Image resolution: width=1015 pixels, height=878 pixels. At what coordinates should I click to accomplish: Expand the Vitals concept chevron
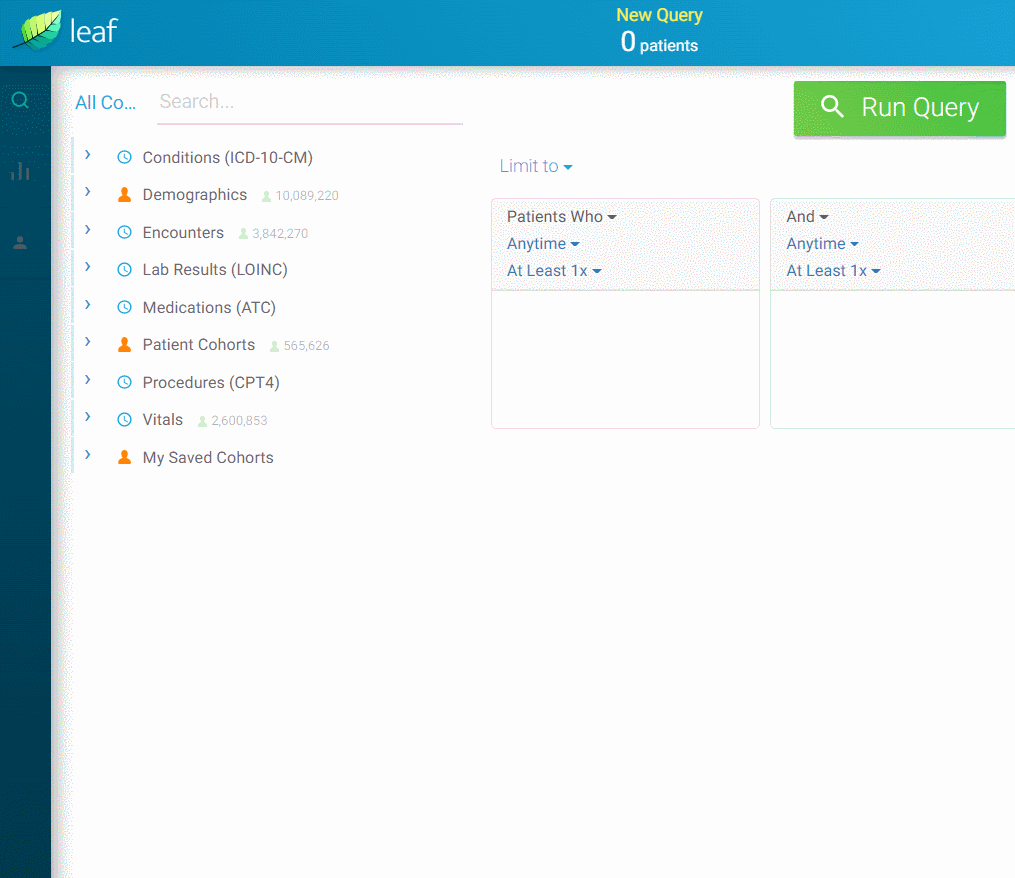(88, 417)
